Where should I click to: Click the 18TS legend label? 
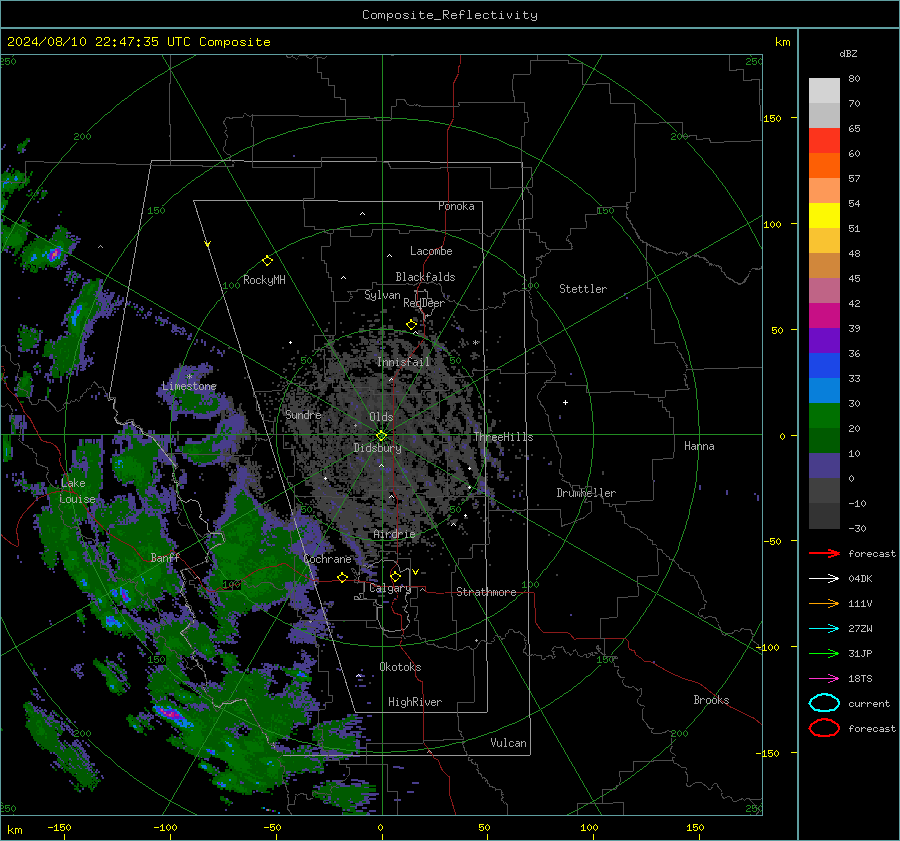(860, 679)
